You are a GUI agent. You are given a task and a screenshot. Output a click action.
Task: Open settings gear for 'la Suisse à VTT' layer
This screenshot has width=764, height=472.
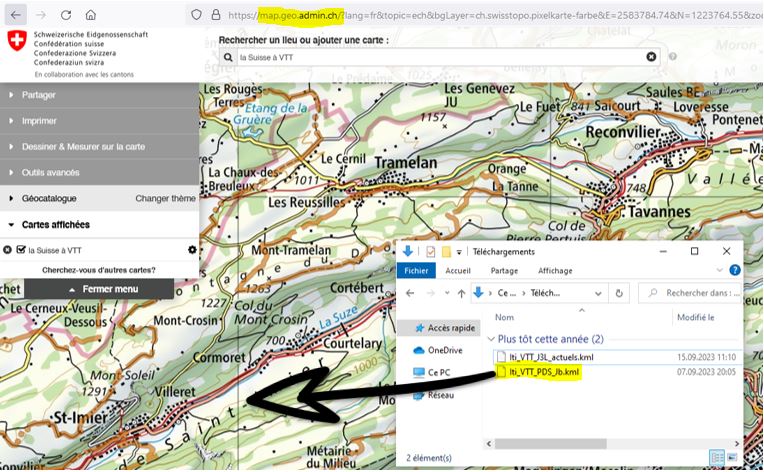tap(192, 250)
